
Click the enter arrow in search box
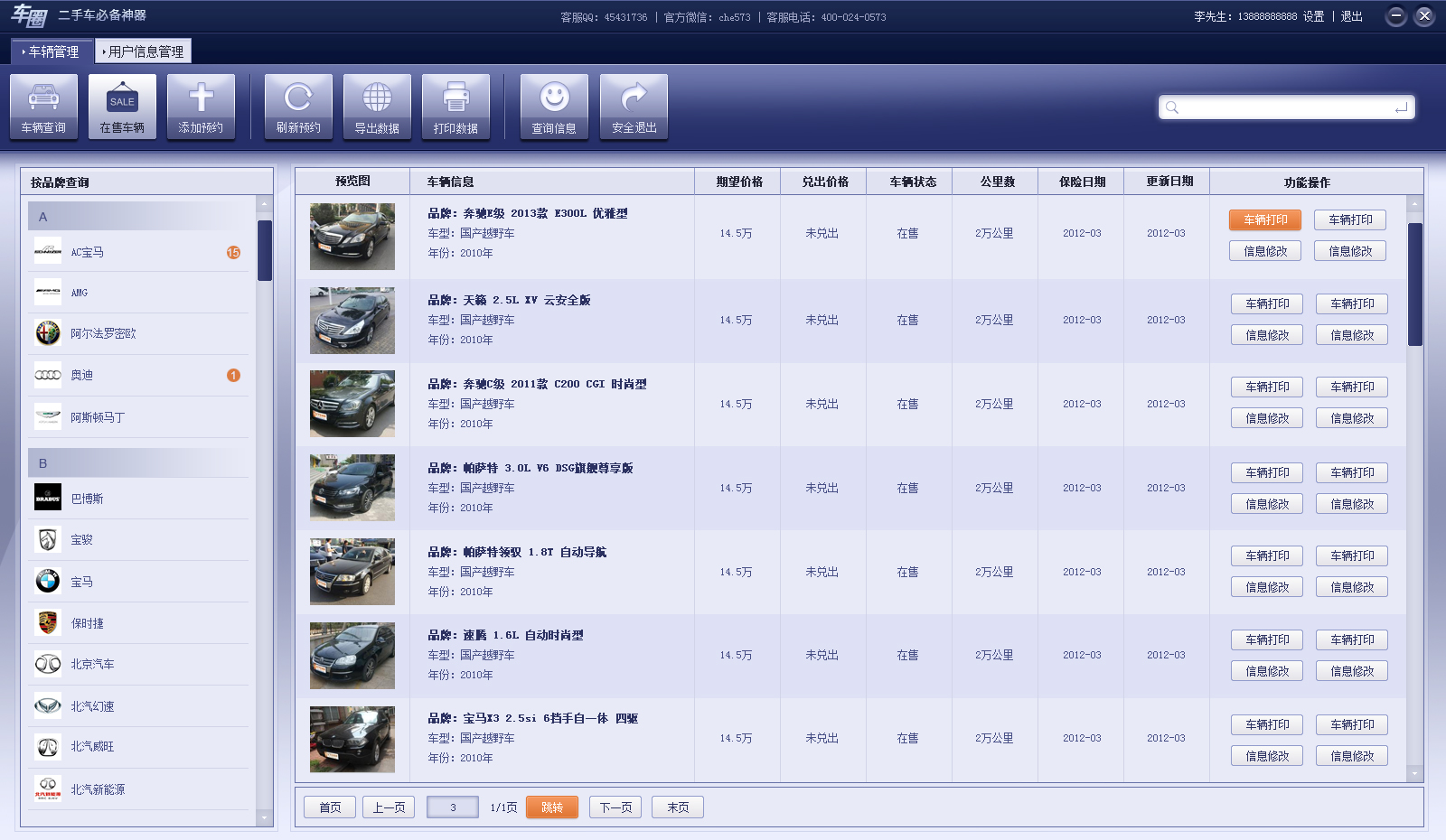pyautogui.click(x=1401, y=107)
